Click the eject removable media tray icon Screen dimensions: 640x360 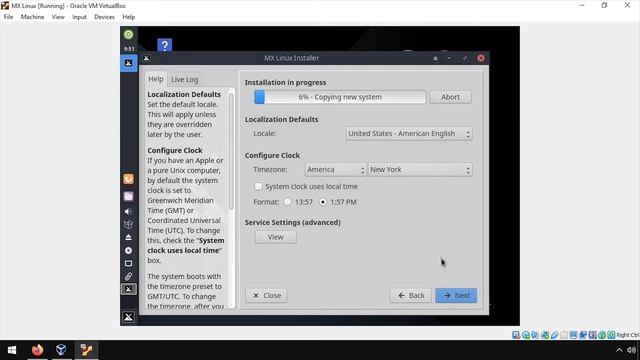(128, 238)
